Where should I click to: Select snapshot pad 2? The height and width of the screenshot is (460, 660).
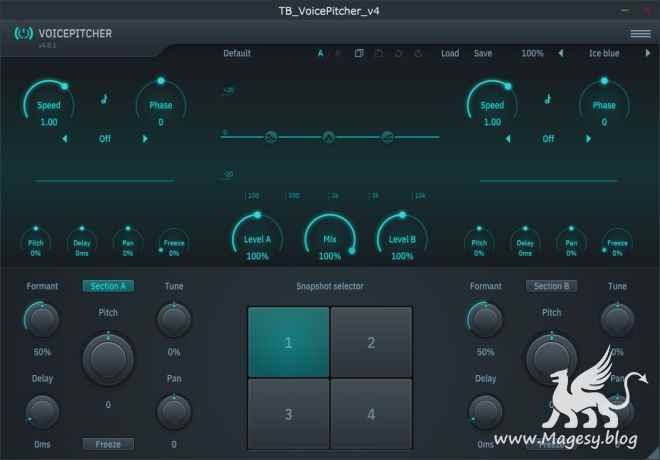click(x=371, y=342)
